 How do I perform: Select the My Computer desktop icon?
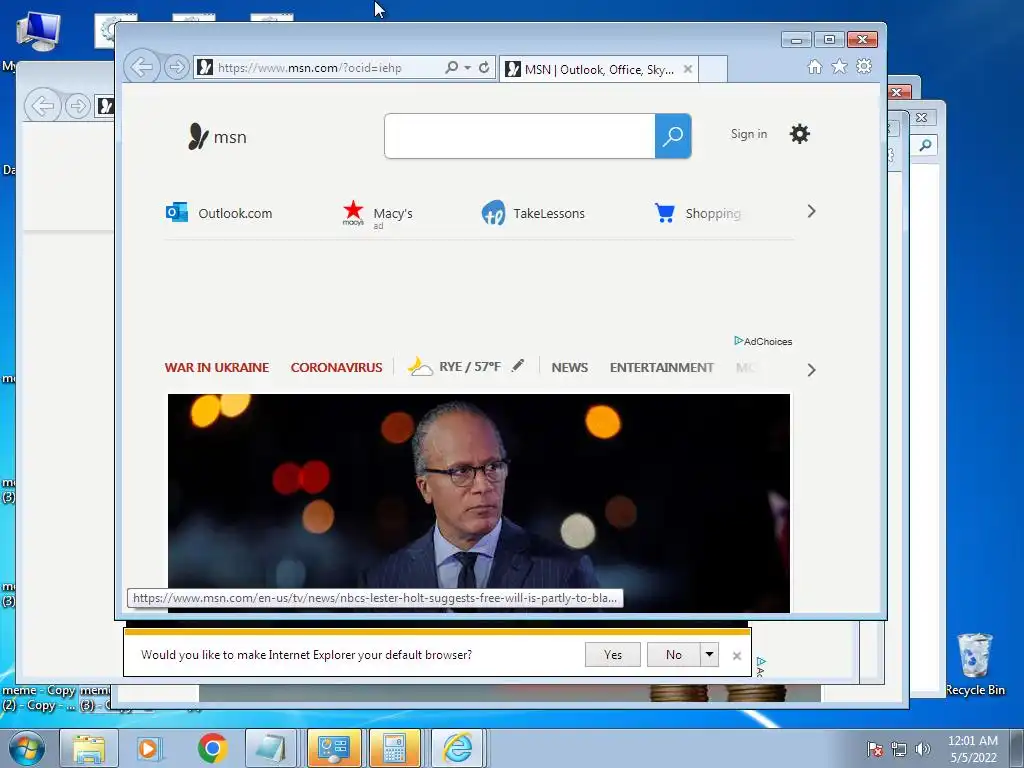39,31
